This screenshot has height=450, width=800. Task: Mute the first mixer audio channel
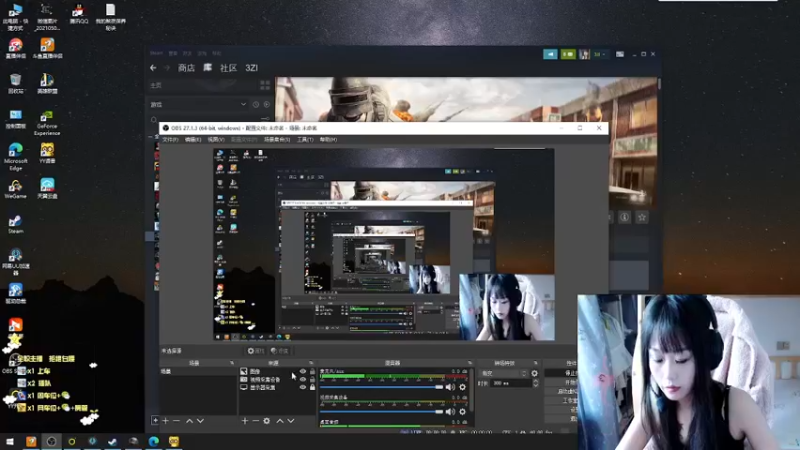(x=450, y=387)
